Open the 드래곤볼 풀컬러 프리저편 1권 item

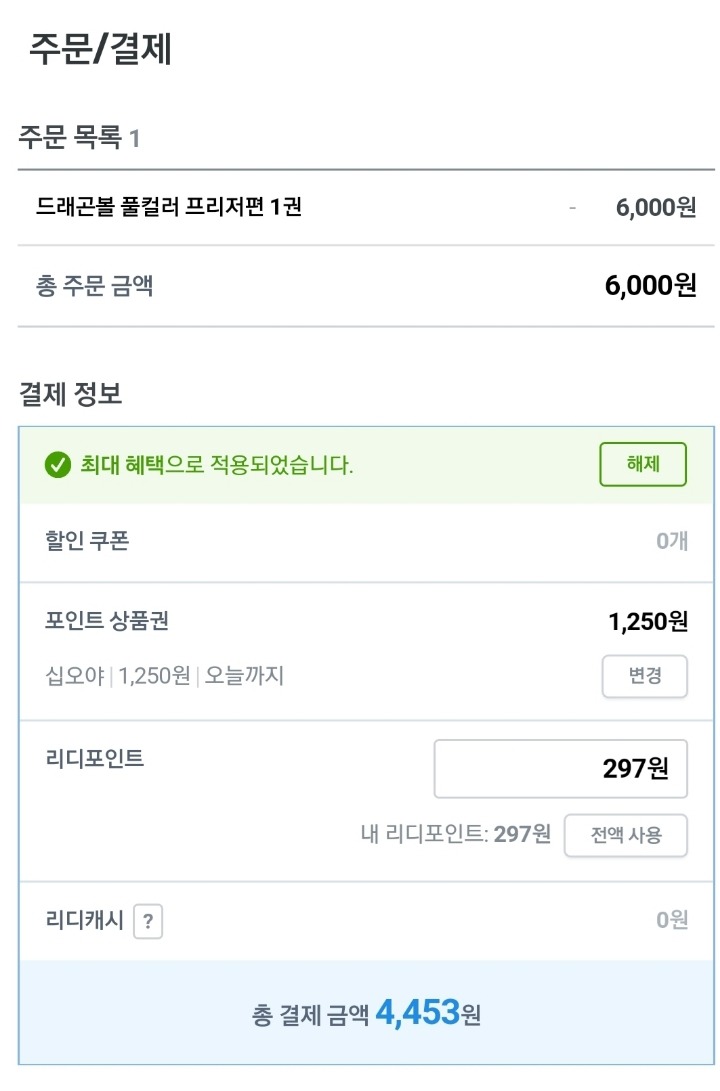click(x=169, y=207)
